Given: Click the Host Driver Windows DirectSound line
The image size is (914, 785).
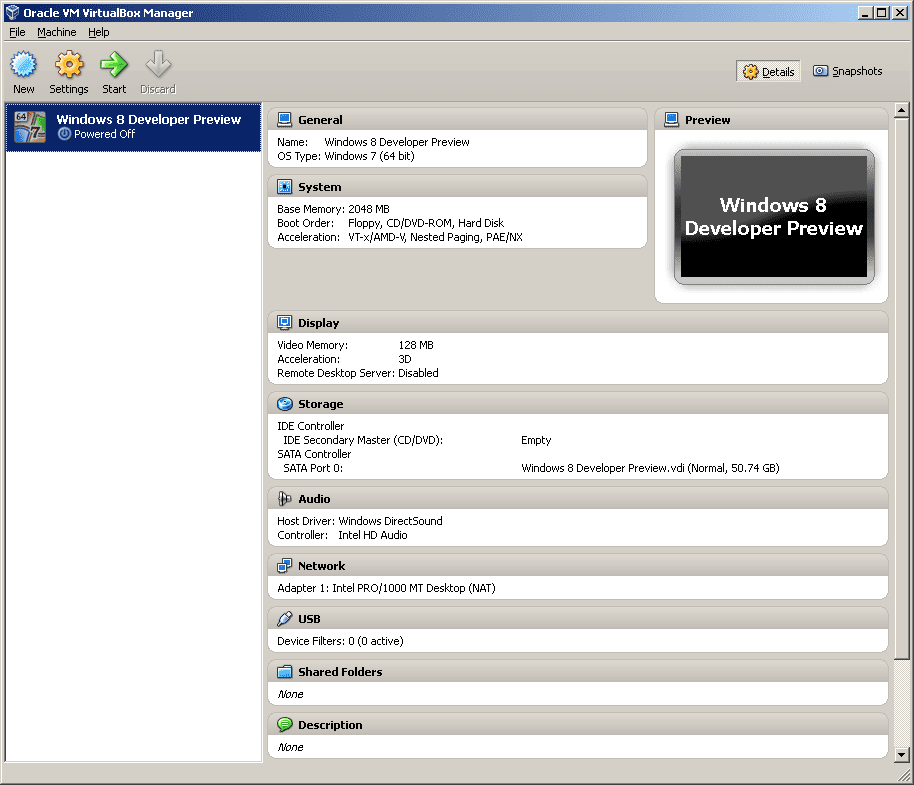Looking at the screenshot, I should pyautogui.click(x=360, y=521).
